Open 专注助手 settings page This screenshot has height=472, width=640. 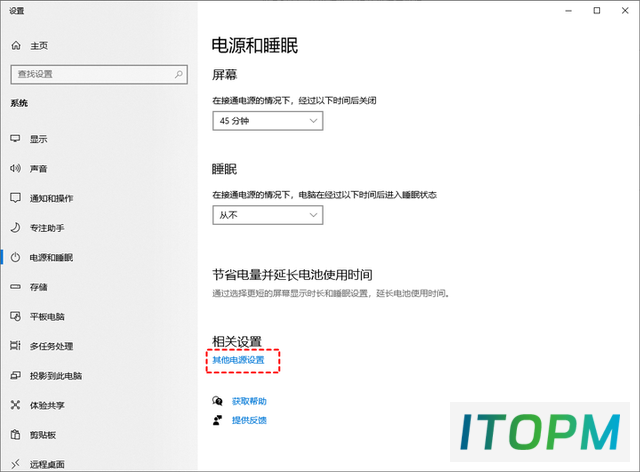[47, 228]
